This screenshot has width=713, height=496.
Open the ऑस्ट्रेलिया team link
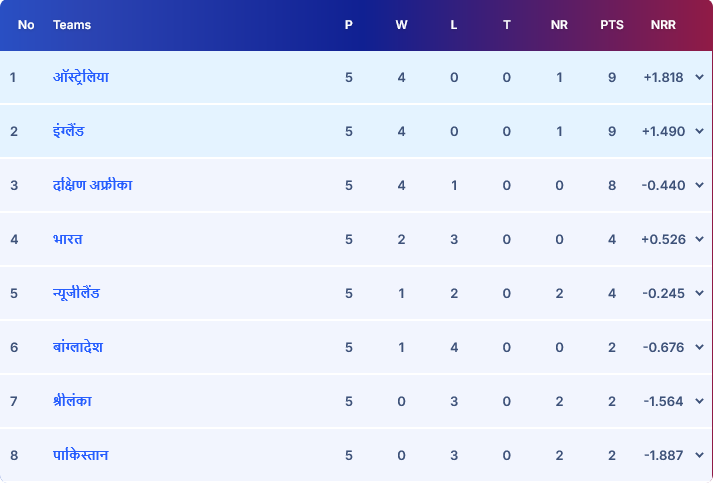click(x=81, y=77)
